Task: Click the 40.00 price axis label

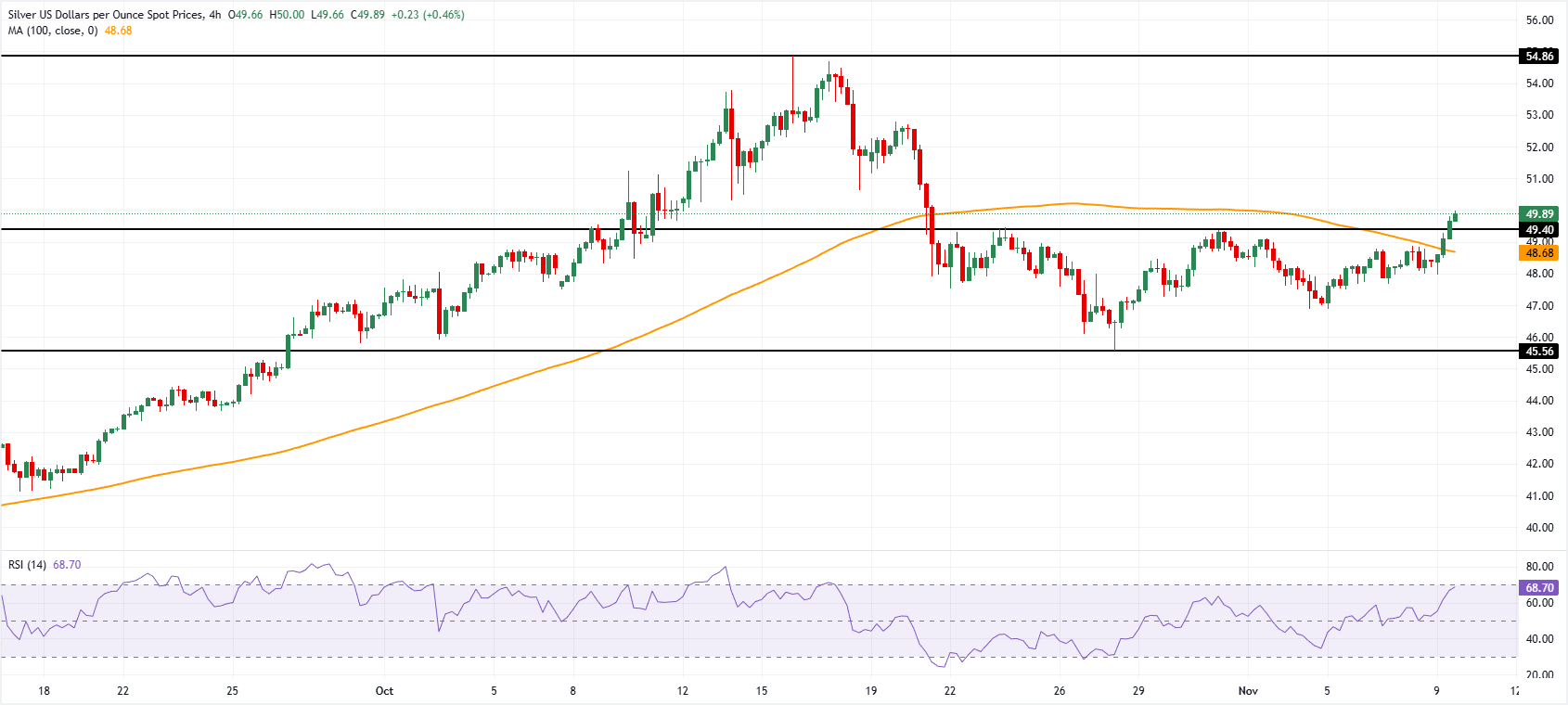Action: [x=1539, y=528]
